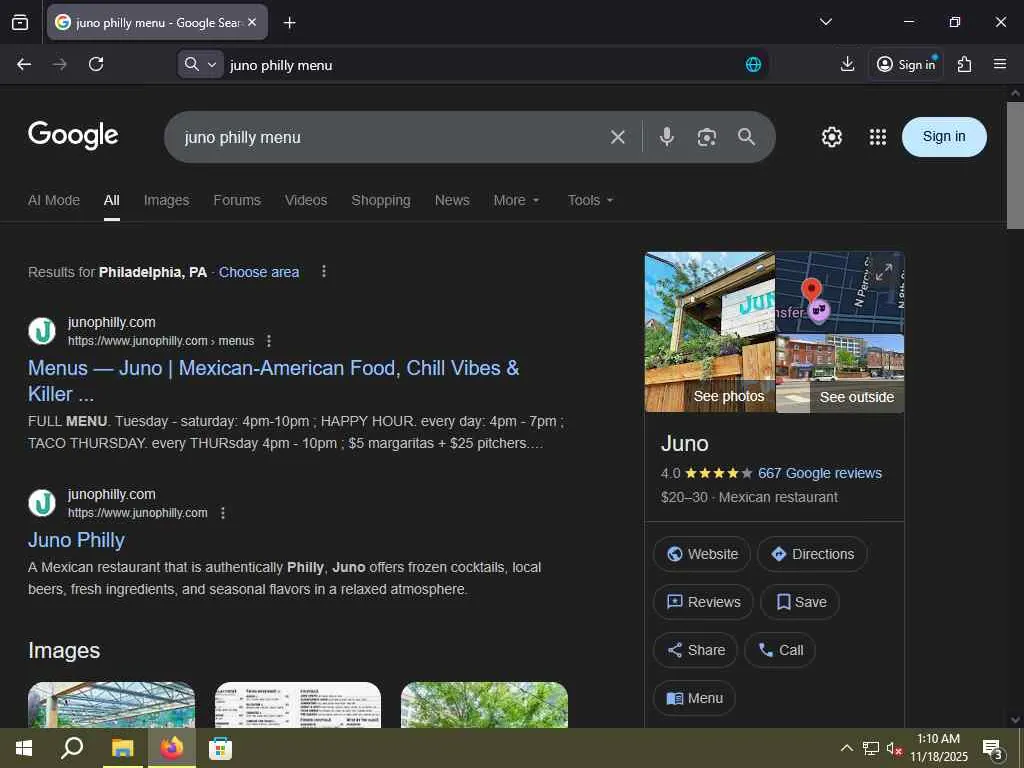Open Microsoft Store from taskbar
Image resolution: width=1024 pixels, height=768 pixels.
coord(220,748)
